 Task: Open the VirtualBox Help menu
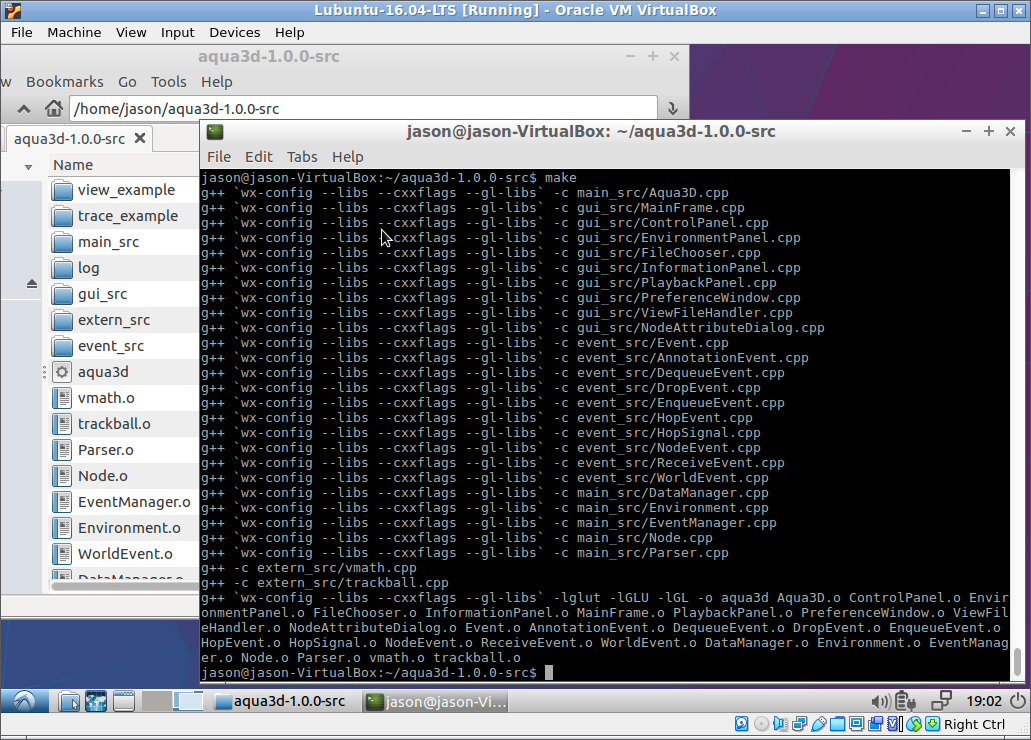289,32
